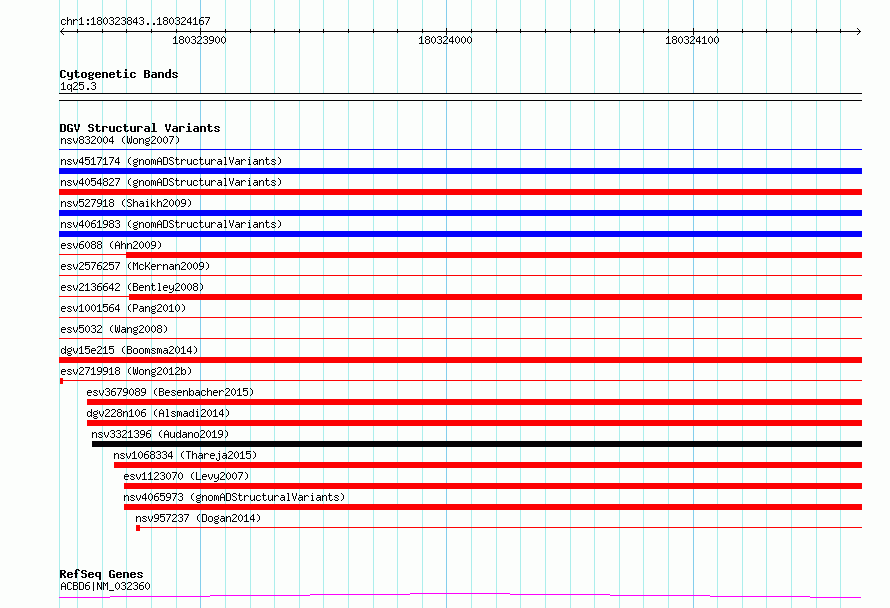
Task: Click the DGV Structural Variants track title
Action: click(140, 128)
